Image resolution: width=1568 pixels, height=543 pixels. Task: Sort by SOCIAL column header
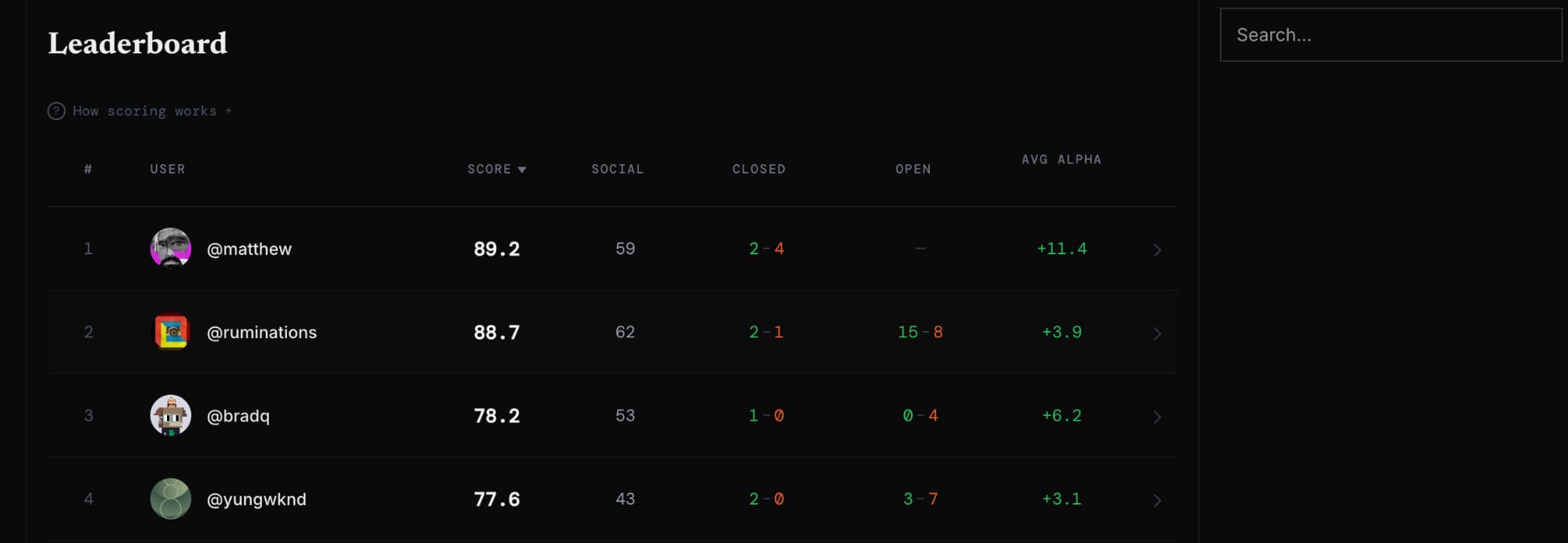pos(617,169)
